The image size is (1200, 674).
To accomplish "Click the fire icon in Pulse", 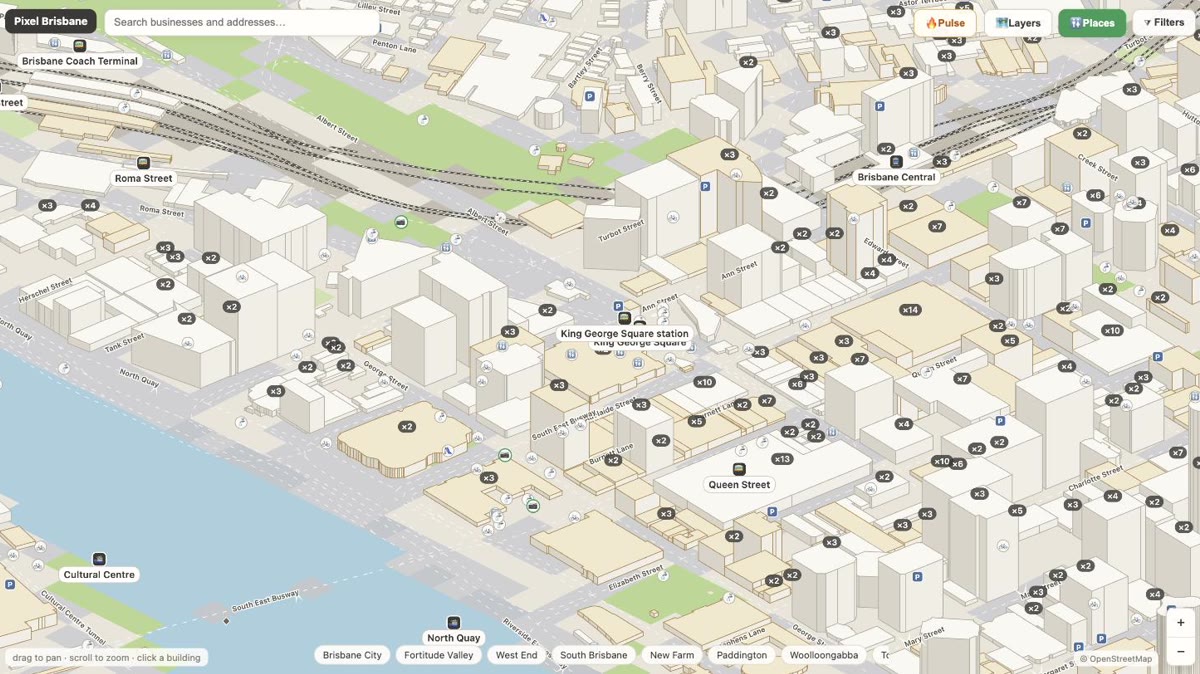I will click(931, 23).
